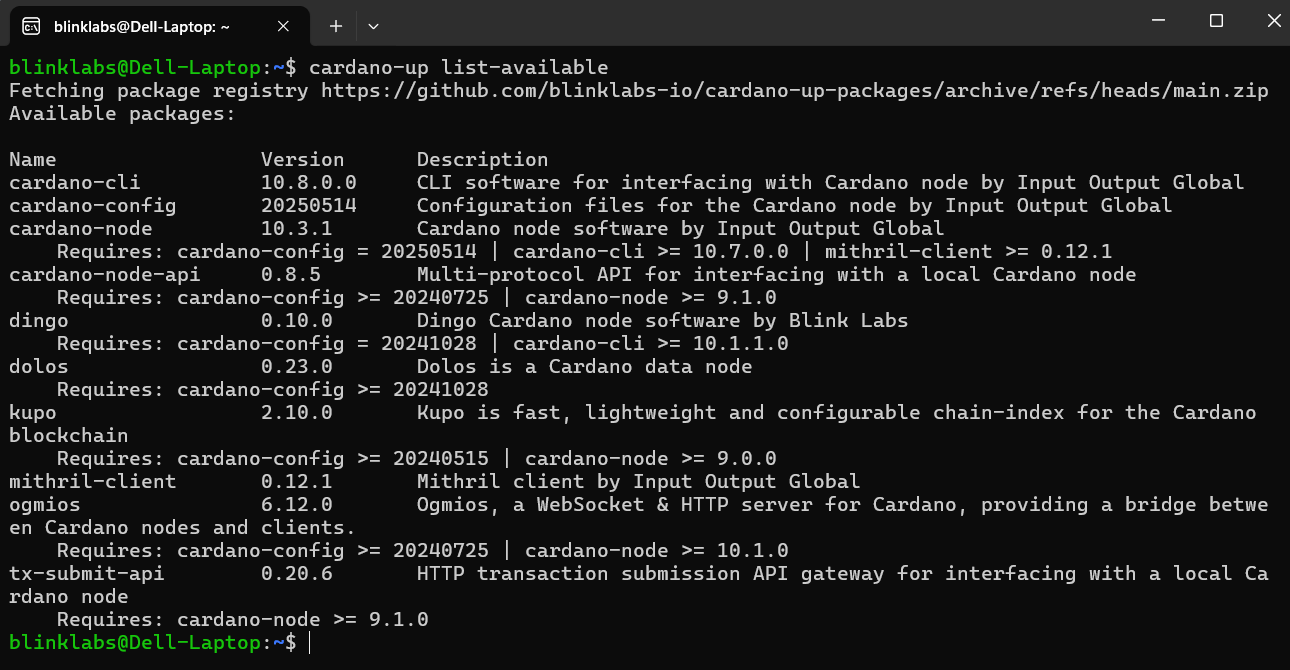
Task: Click the cardano-node-api package name
Action: 105,275
